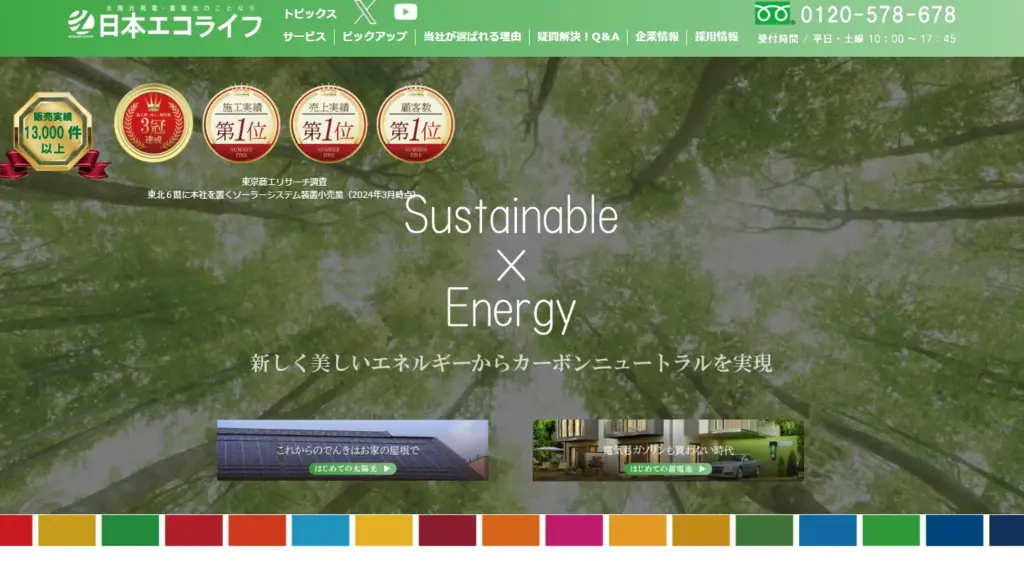Open the 疑問解決！Q&A navigation link

pyautogui.click(x=578, y=37)
